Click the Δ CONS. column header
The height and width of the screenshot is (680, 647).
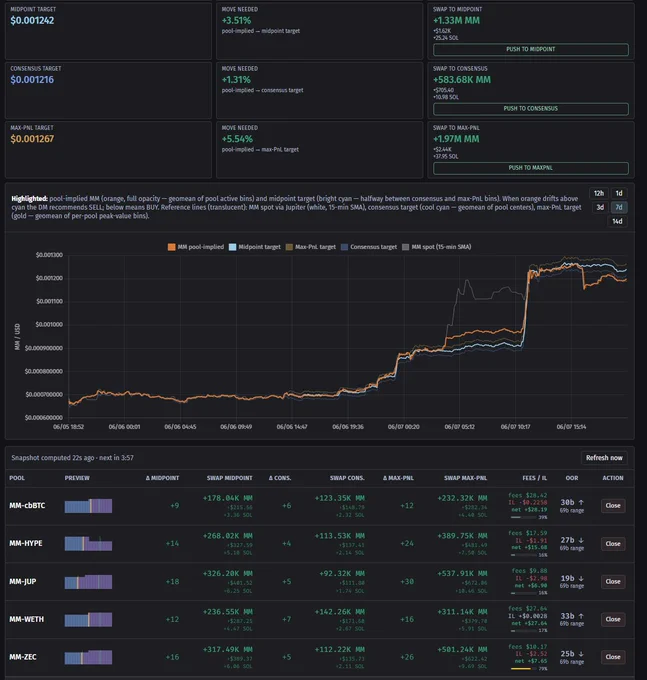[x=280, y=478]
